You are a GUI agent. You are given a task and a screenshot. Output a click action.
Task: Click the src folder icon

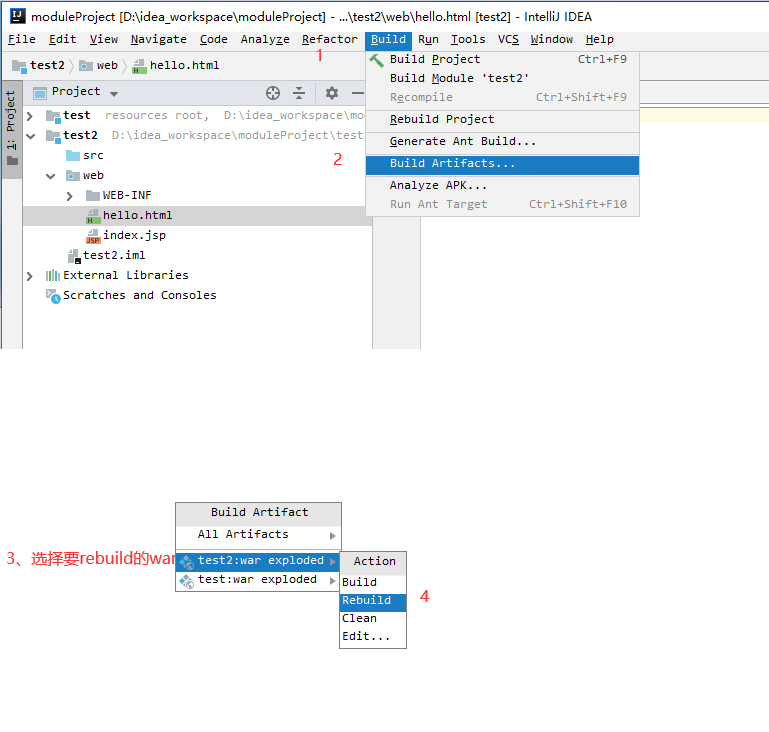pos(73,155)
